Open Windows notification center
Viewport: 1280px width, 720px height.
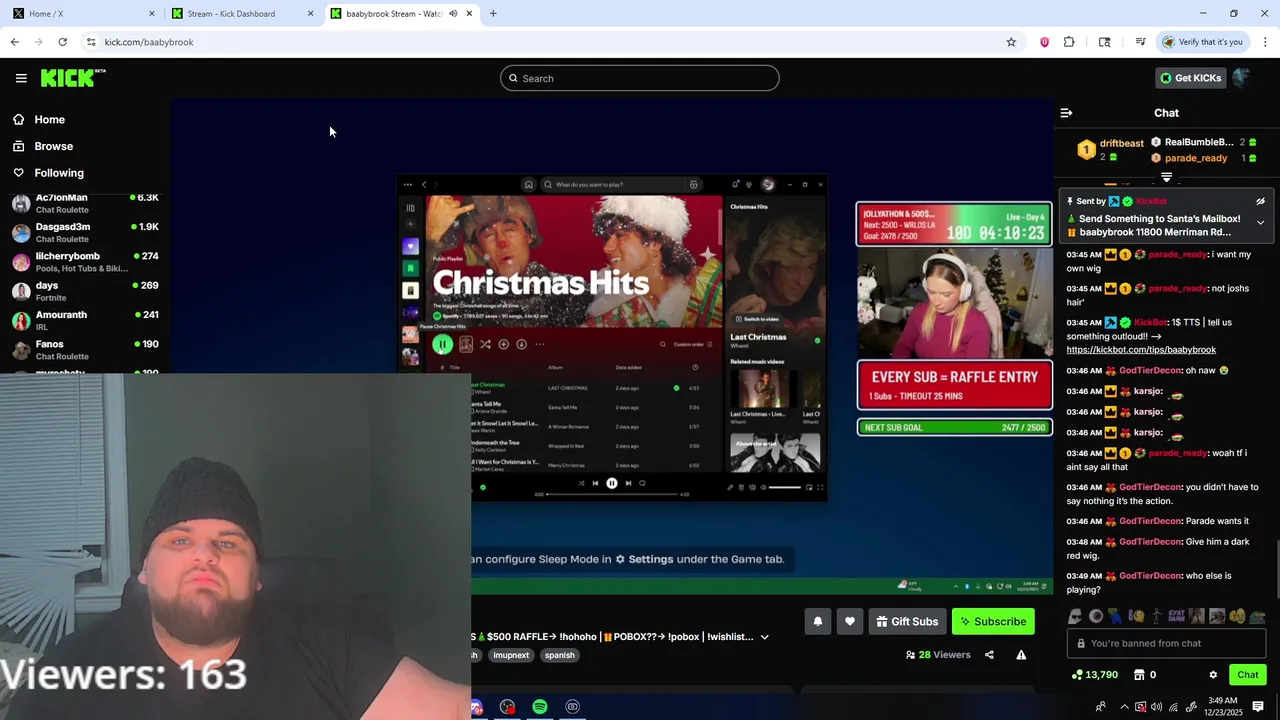pos(1258,707)
